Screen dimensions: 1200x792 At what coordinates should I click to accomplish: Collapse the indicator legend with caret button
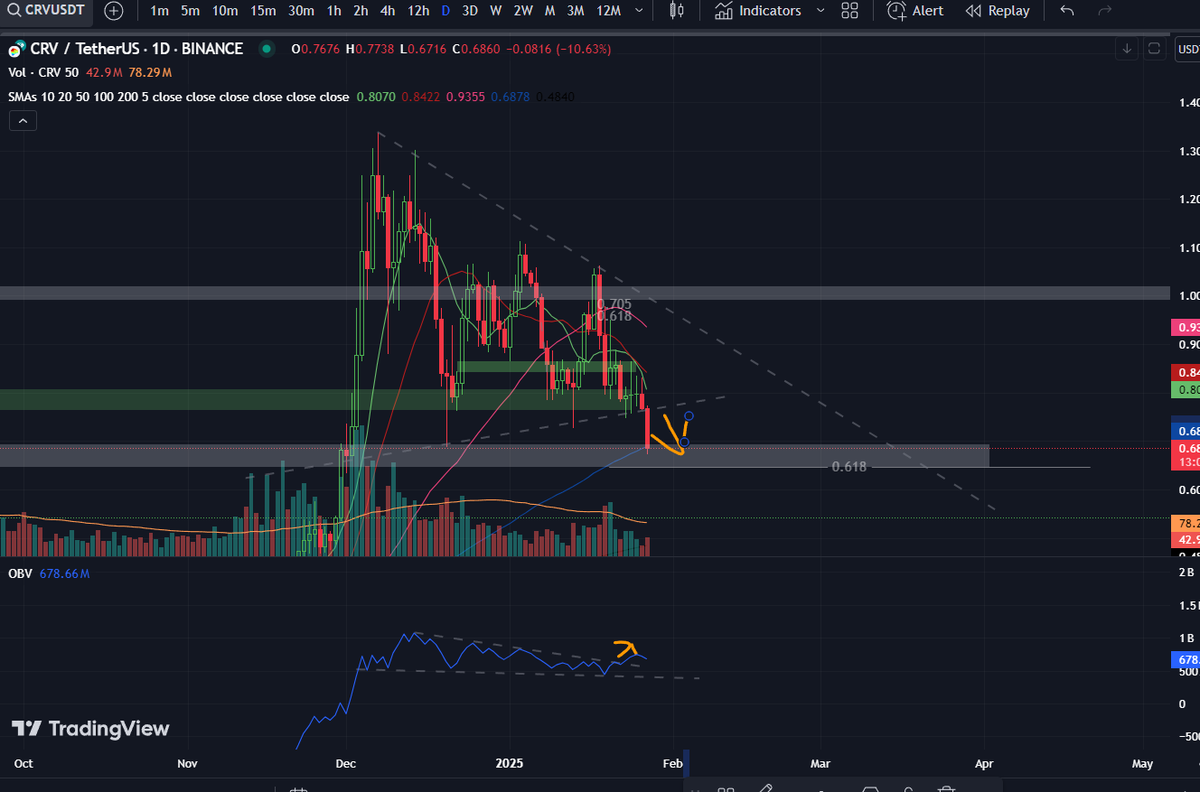click(22, 121)
